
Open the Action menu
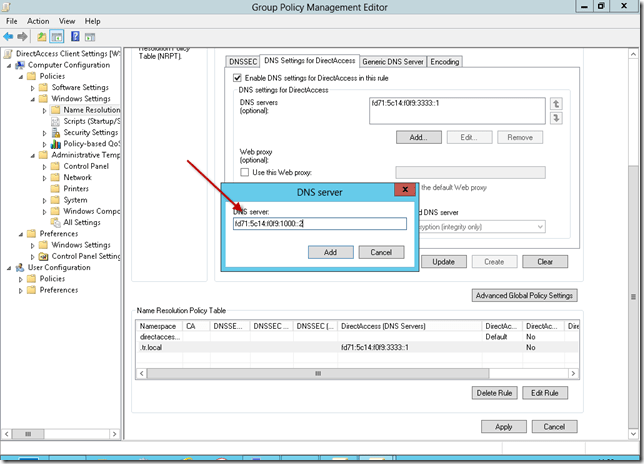(x=38, y=20)
